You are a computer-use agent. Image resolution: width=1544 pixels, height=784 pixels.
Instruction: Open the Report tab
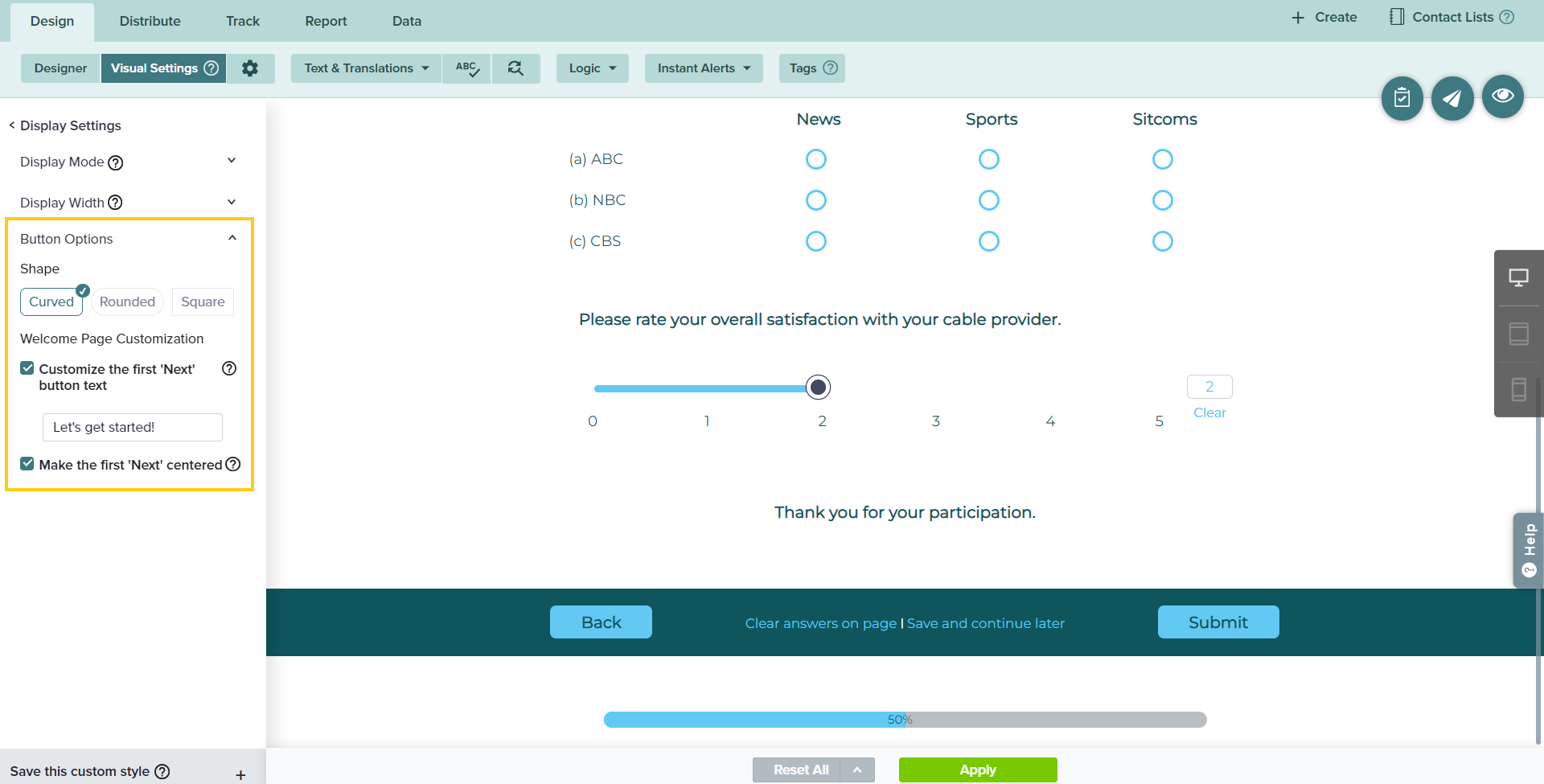point(326,21)
